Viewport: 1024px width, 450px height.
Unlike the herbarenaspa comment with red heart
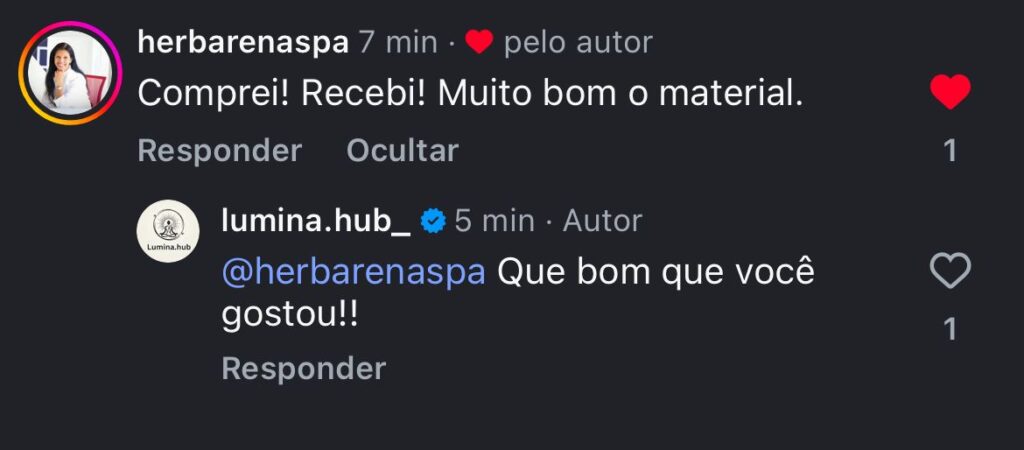949,93
